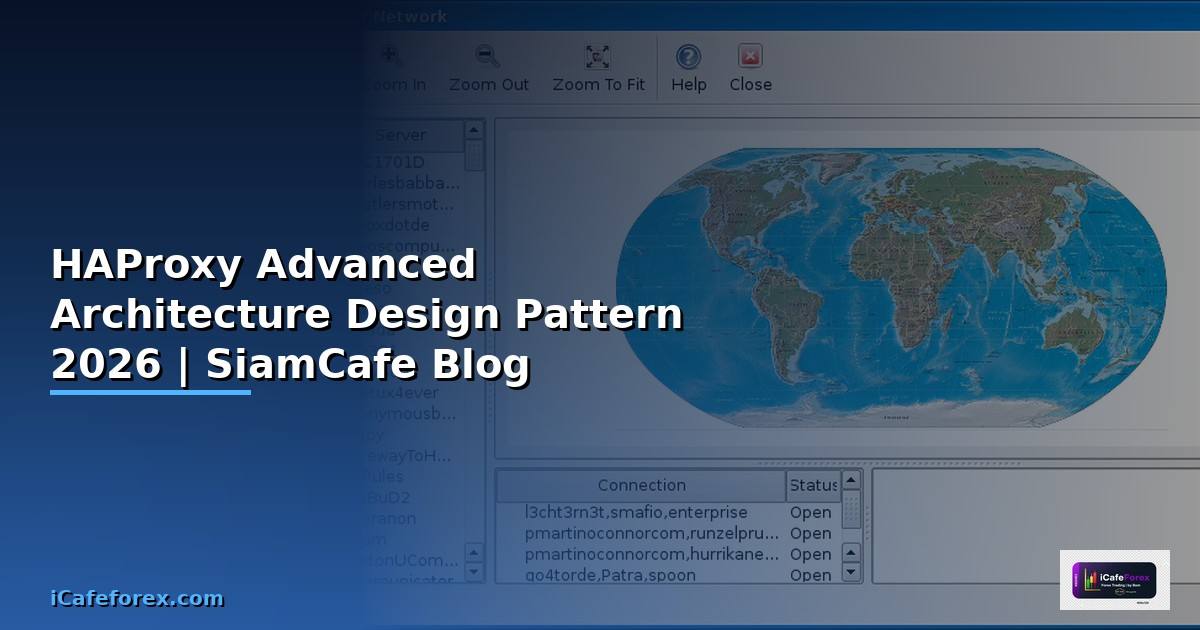This screenshot has height=630, width=1200.
Task: Select the go4torde,Patra,spoon connection row
Action: [x=667, y=575]
